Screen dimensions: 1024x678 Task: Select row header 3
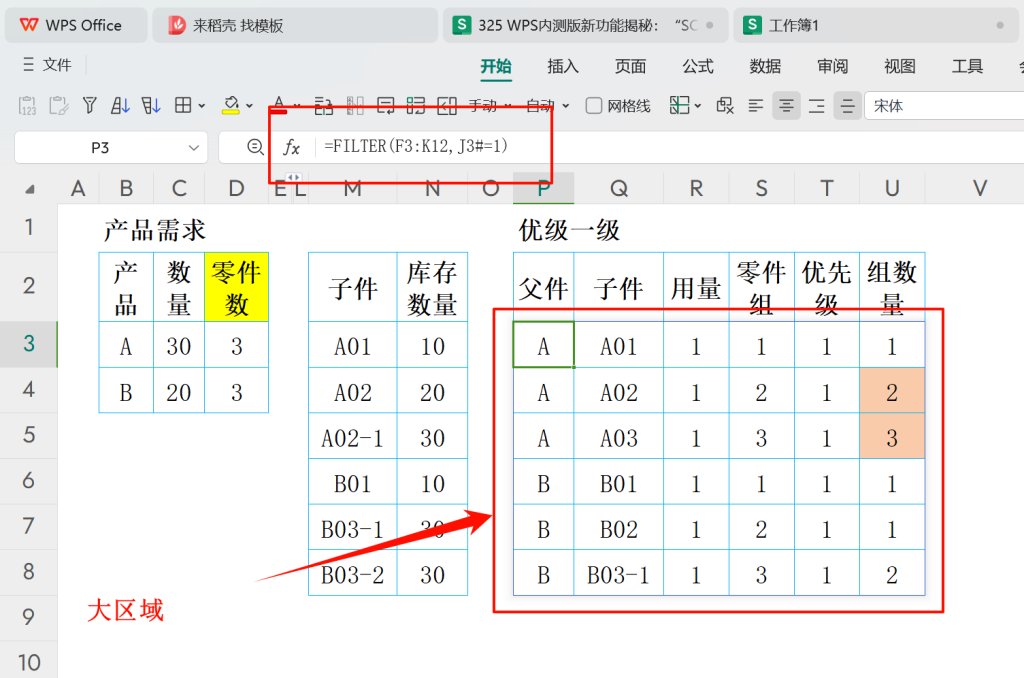(29, 344)
